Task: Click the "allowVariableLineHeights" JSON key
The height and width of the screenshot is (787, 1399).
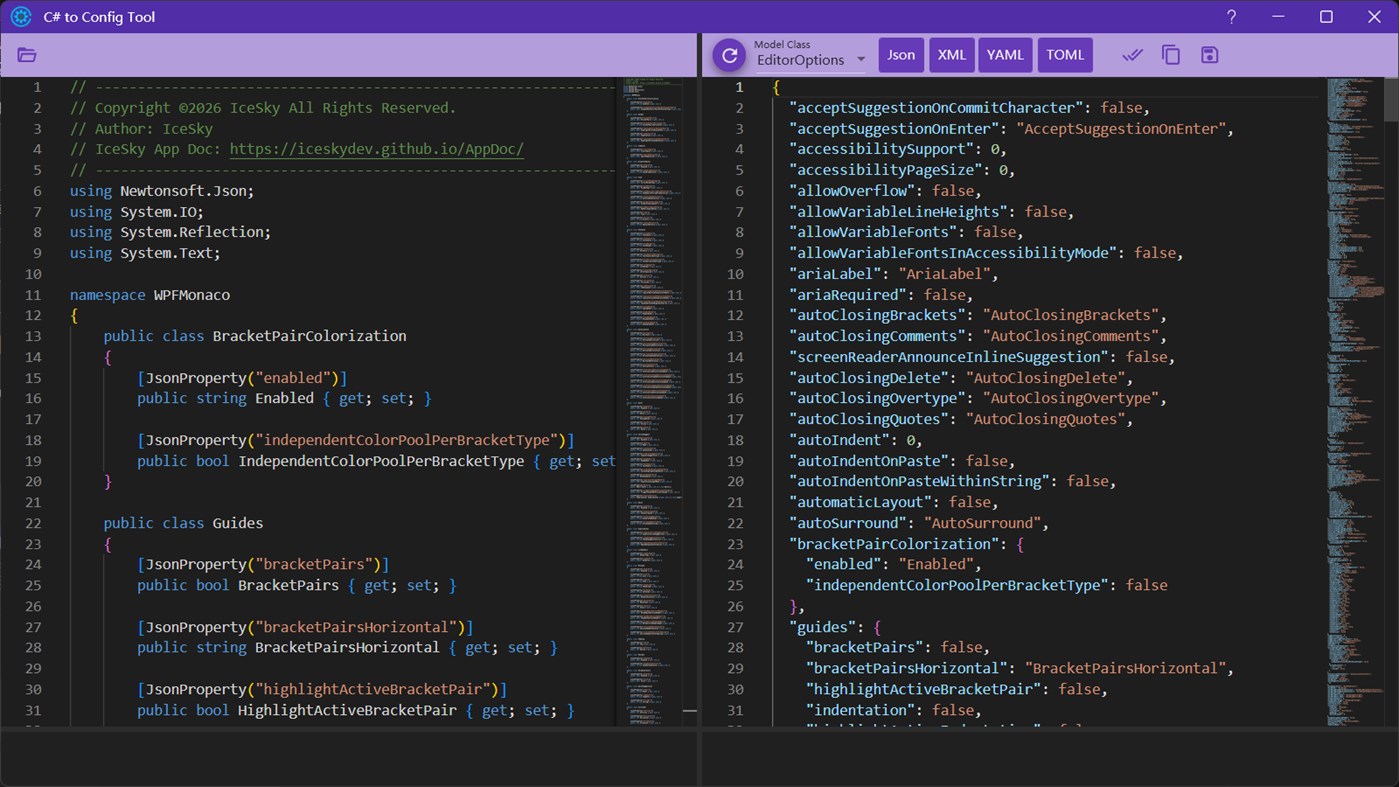Action: [898, 212]
